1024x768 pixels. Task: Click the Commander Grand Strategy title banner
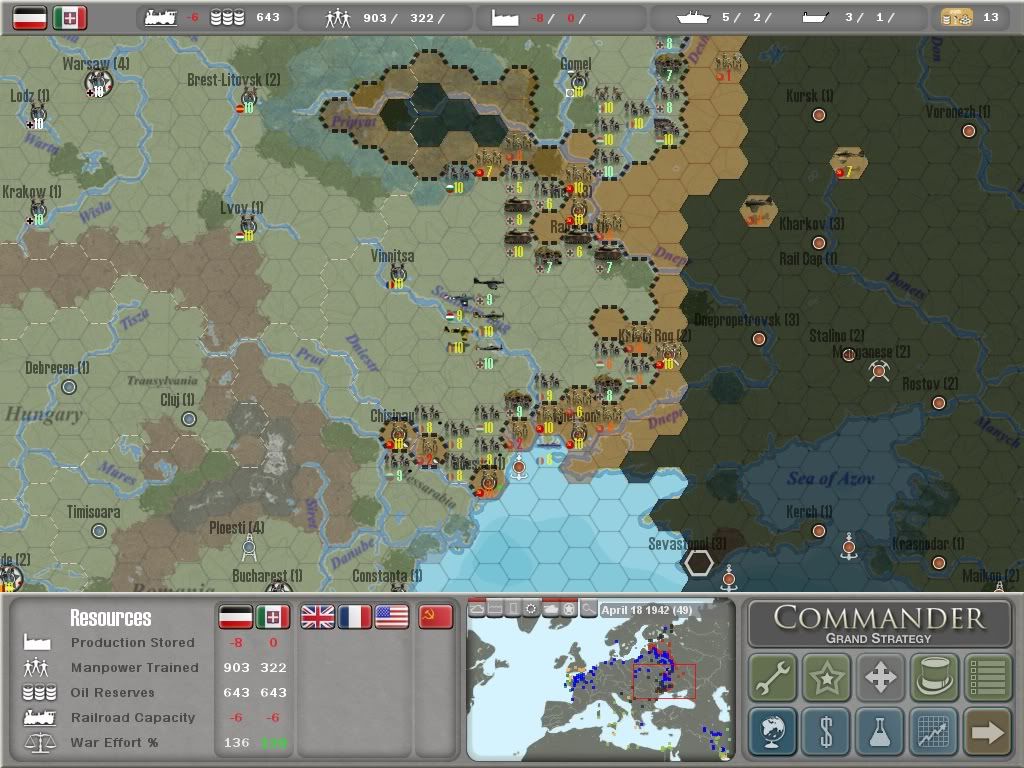coord(880,624)
